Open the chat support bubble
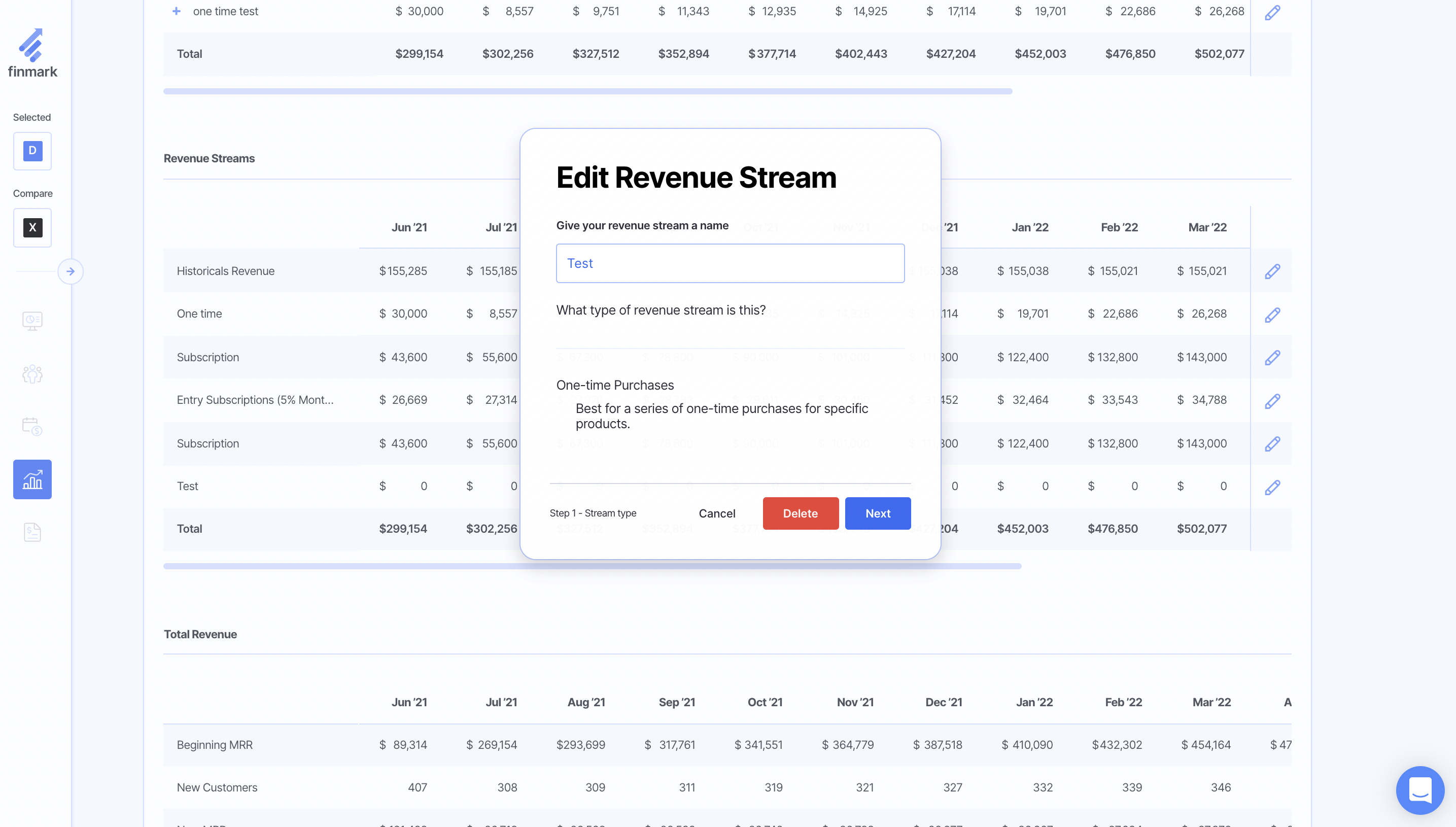The image size is (1456, 827). click(1419, 790)
